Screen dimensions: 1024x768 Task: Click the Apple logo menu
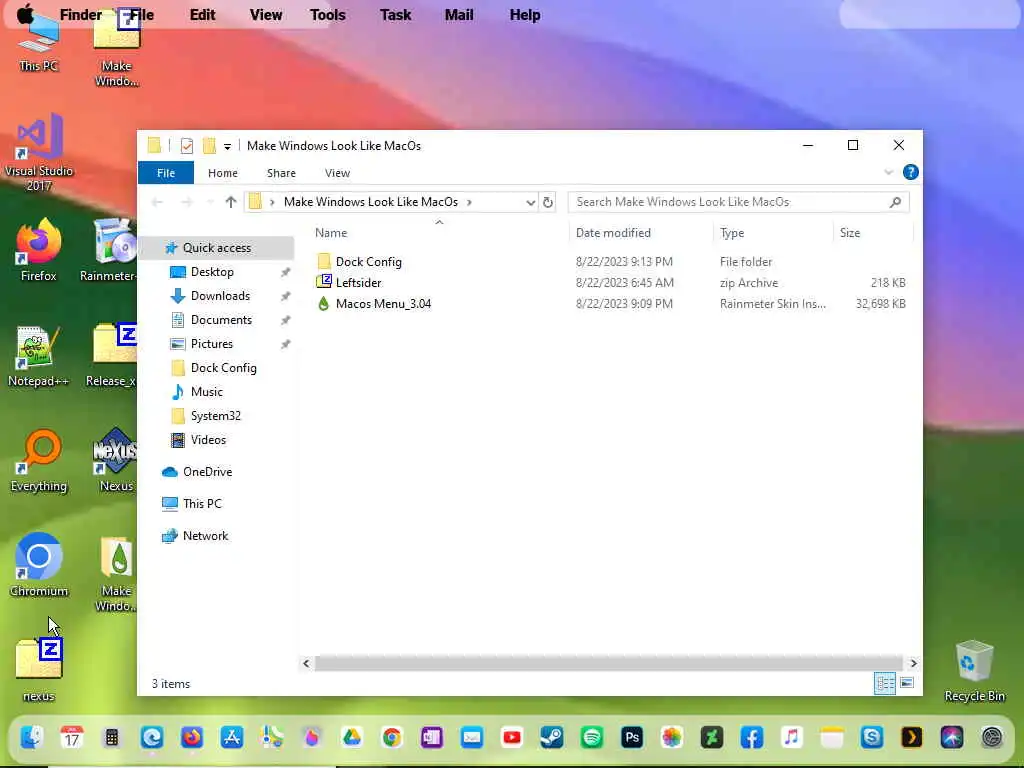tap(25, 14)
